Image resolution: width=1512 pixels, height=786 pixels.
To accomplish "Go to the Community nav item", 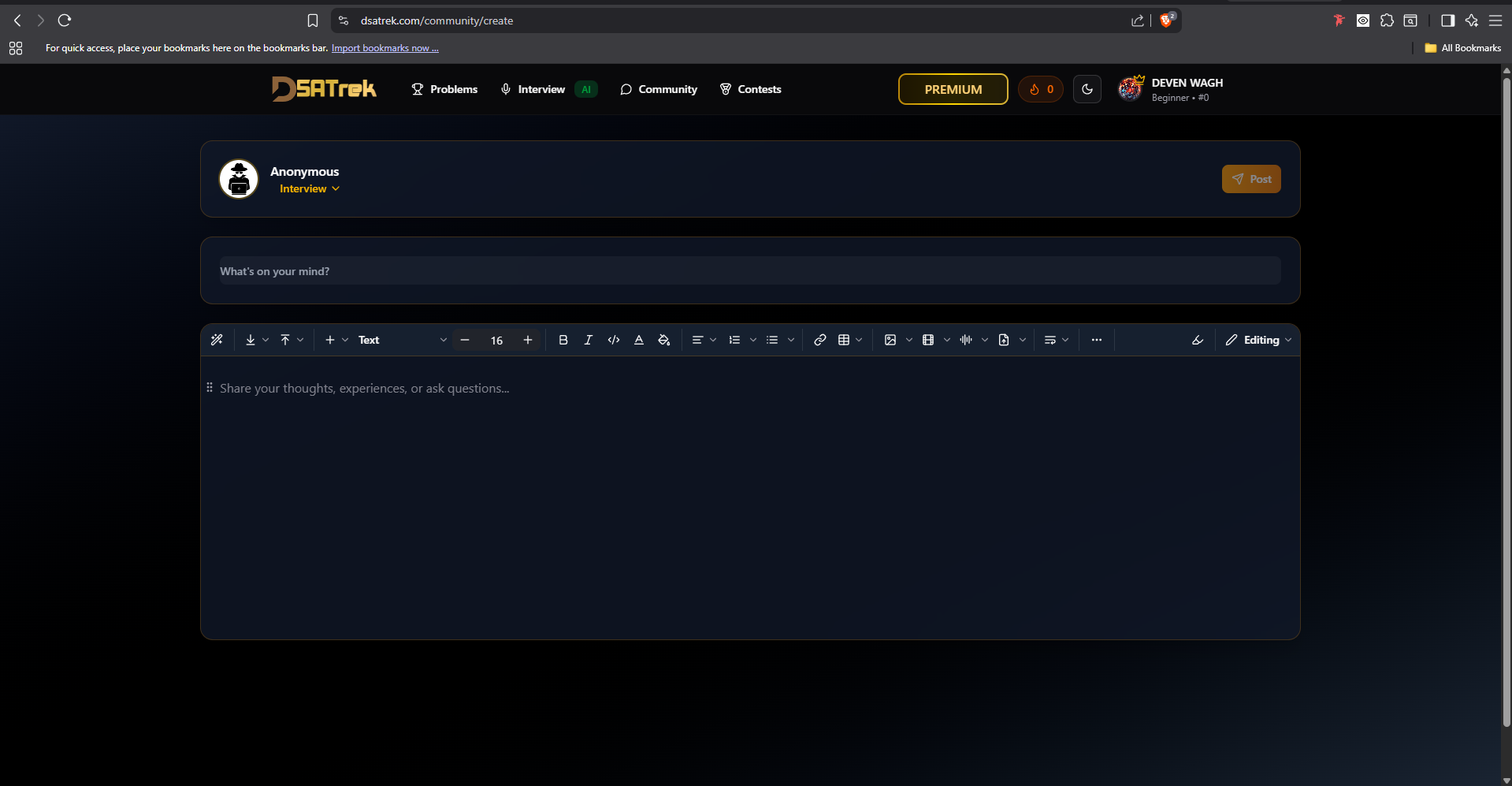I will (x=659, y=89).
